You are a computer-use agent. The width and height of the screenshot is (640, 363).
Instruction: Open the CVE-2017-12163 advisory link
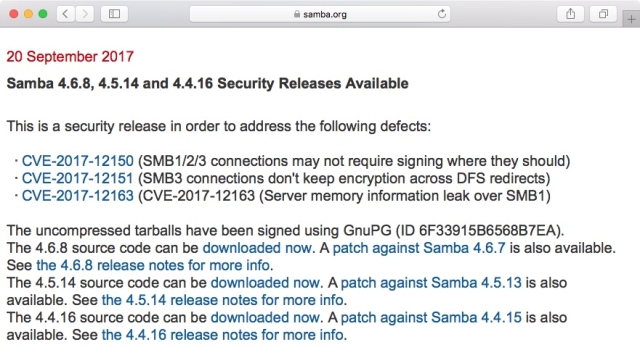coord(78,196)
